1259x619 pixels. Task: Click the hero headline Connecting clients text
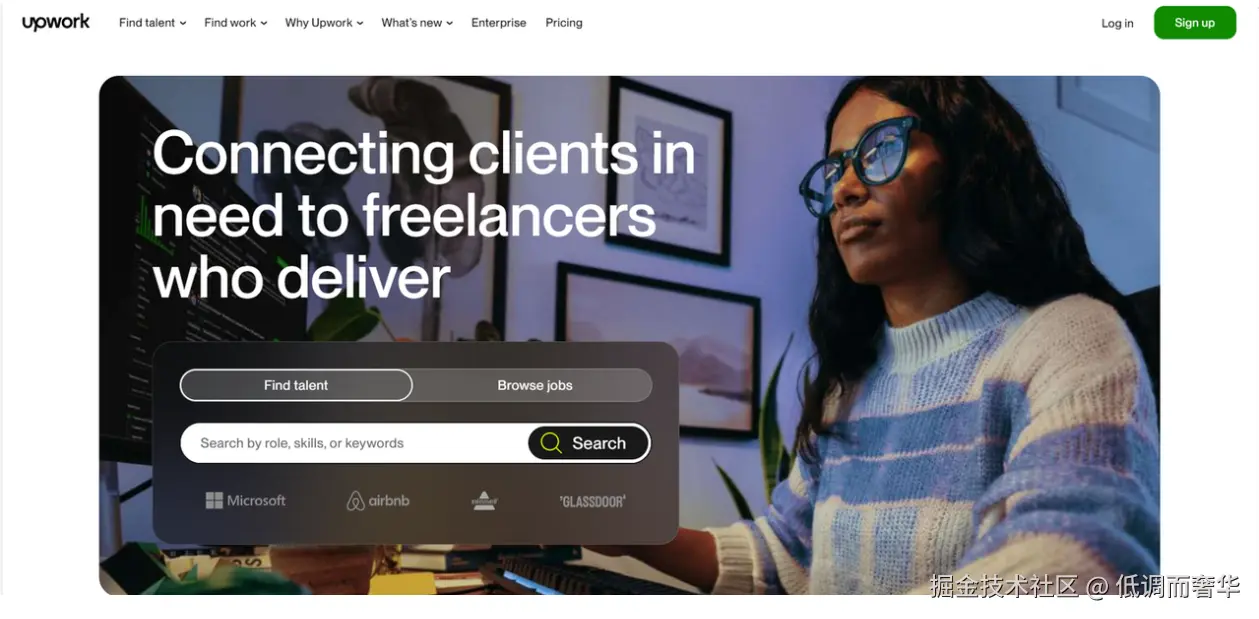click(424, 154)
